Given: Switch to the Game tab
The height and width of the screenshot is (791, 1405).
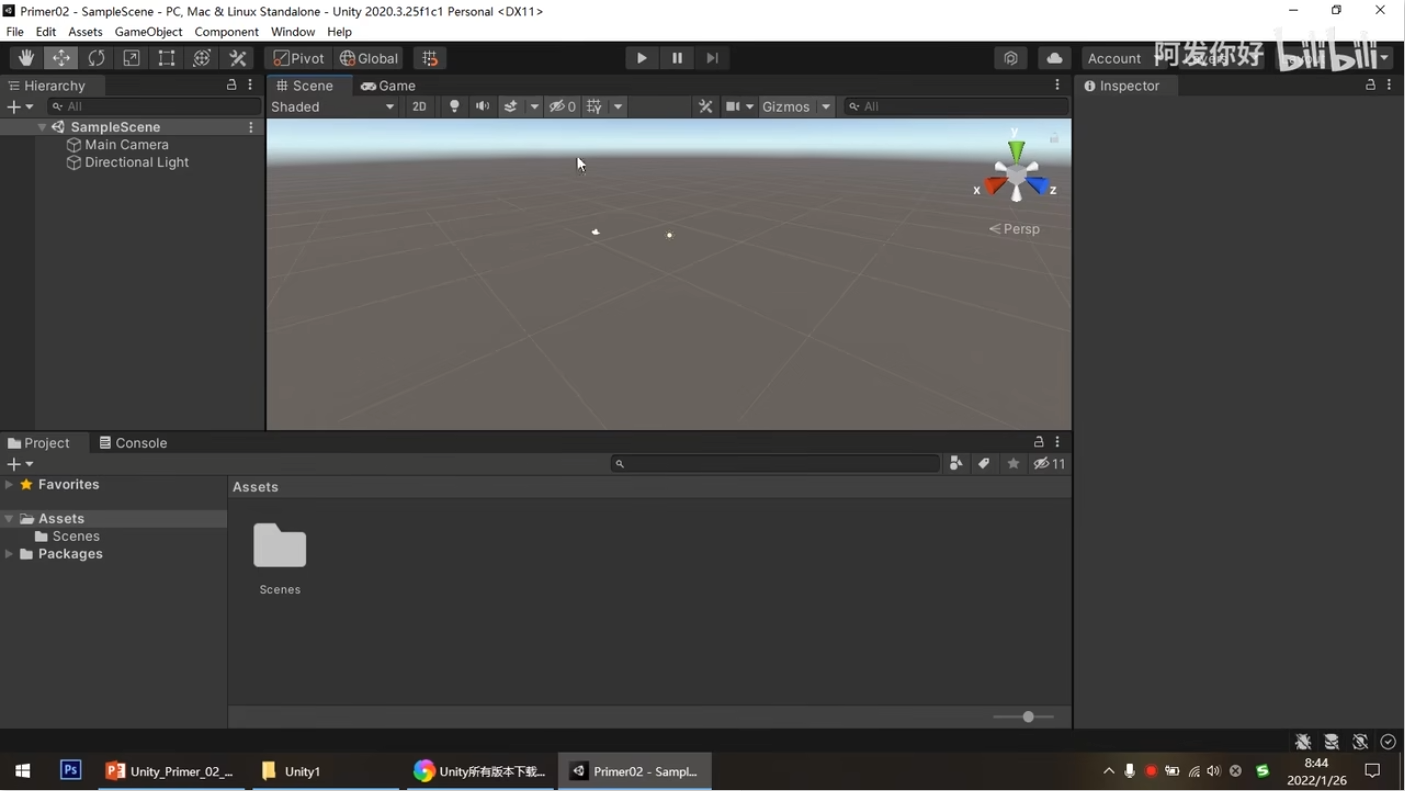Looking at the screenshot, I should (388, 86).
